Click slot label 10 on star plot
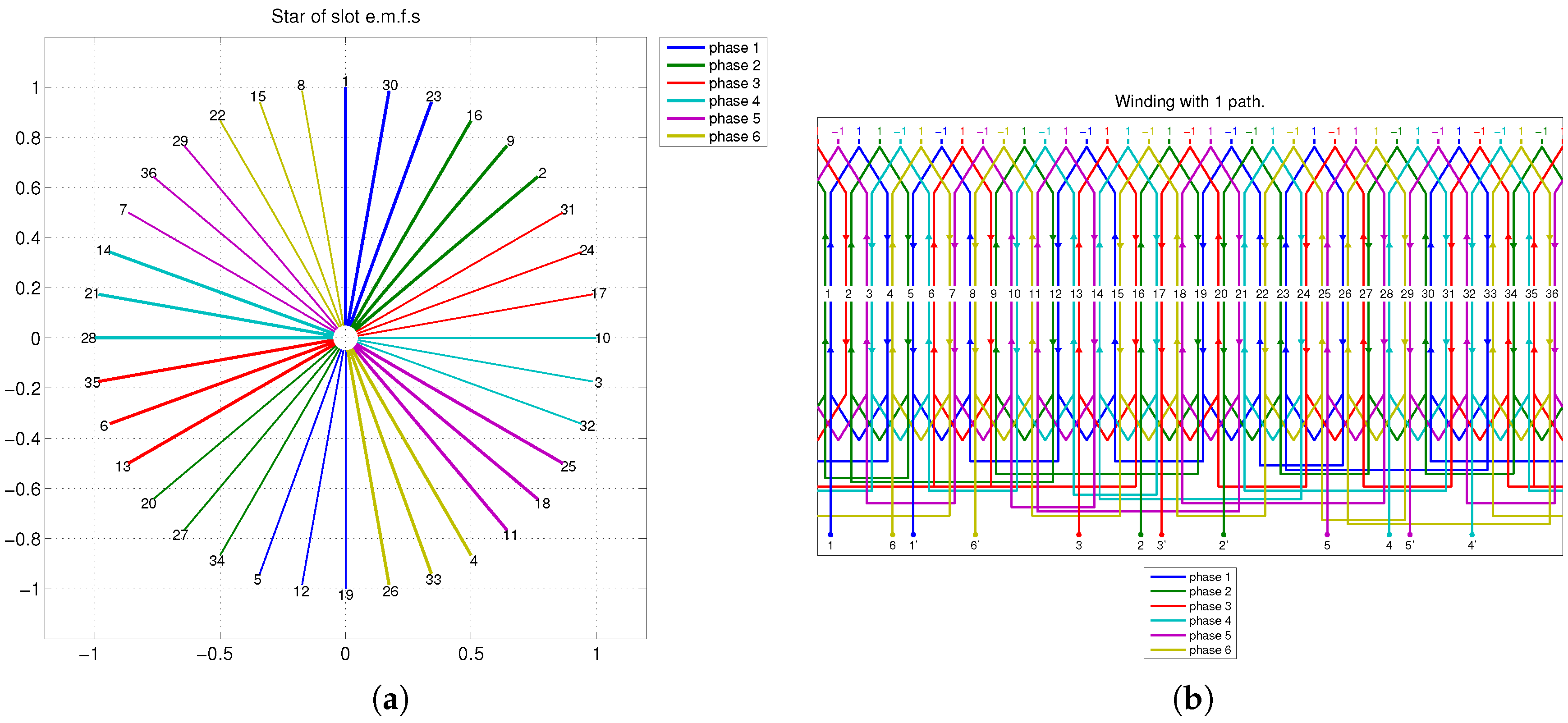The image size is (1568, 723). pos(602,338)
